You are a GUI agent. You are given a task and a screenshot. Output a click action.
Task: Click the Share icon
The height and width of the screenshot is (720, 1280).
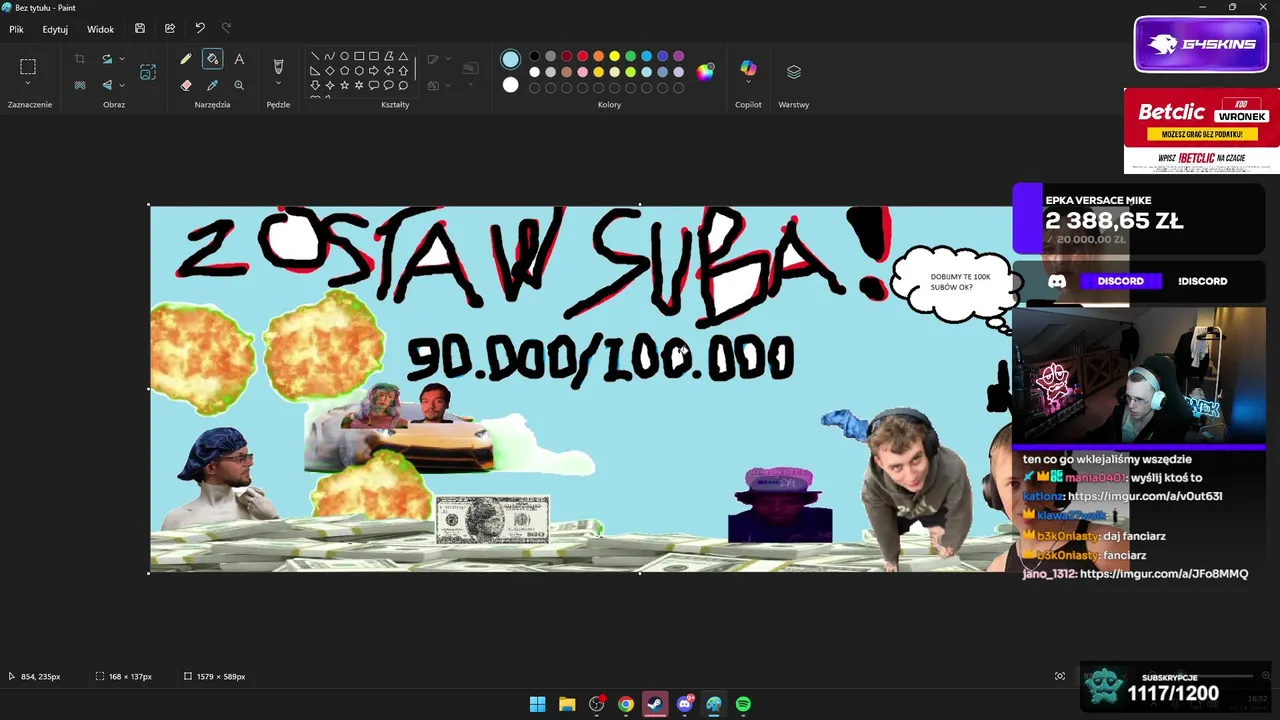(x=170, y=29)
